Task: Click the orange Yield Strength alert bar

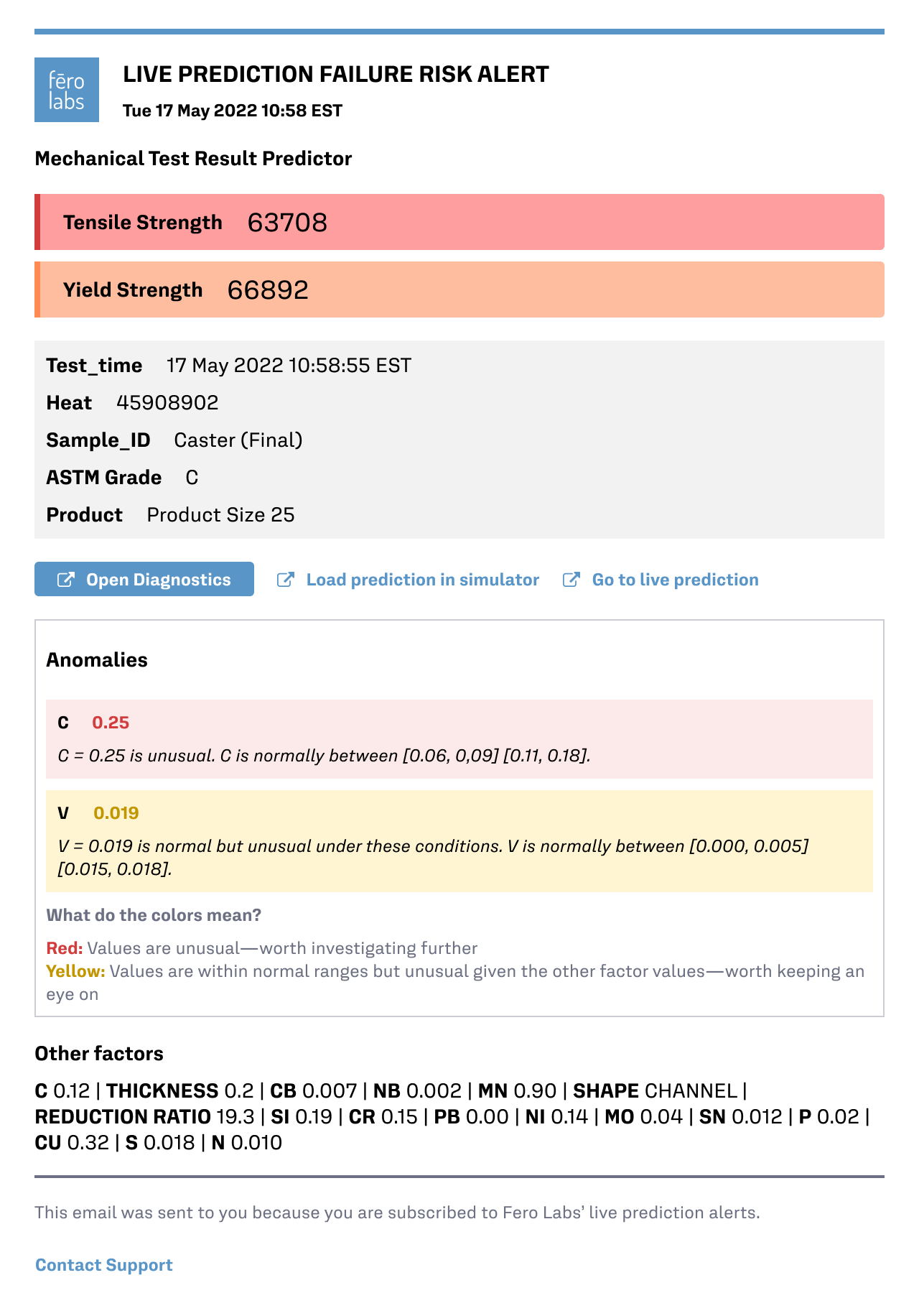Action: click(459, 290)
